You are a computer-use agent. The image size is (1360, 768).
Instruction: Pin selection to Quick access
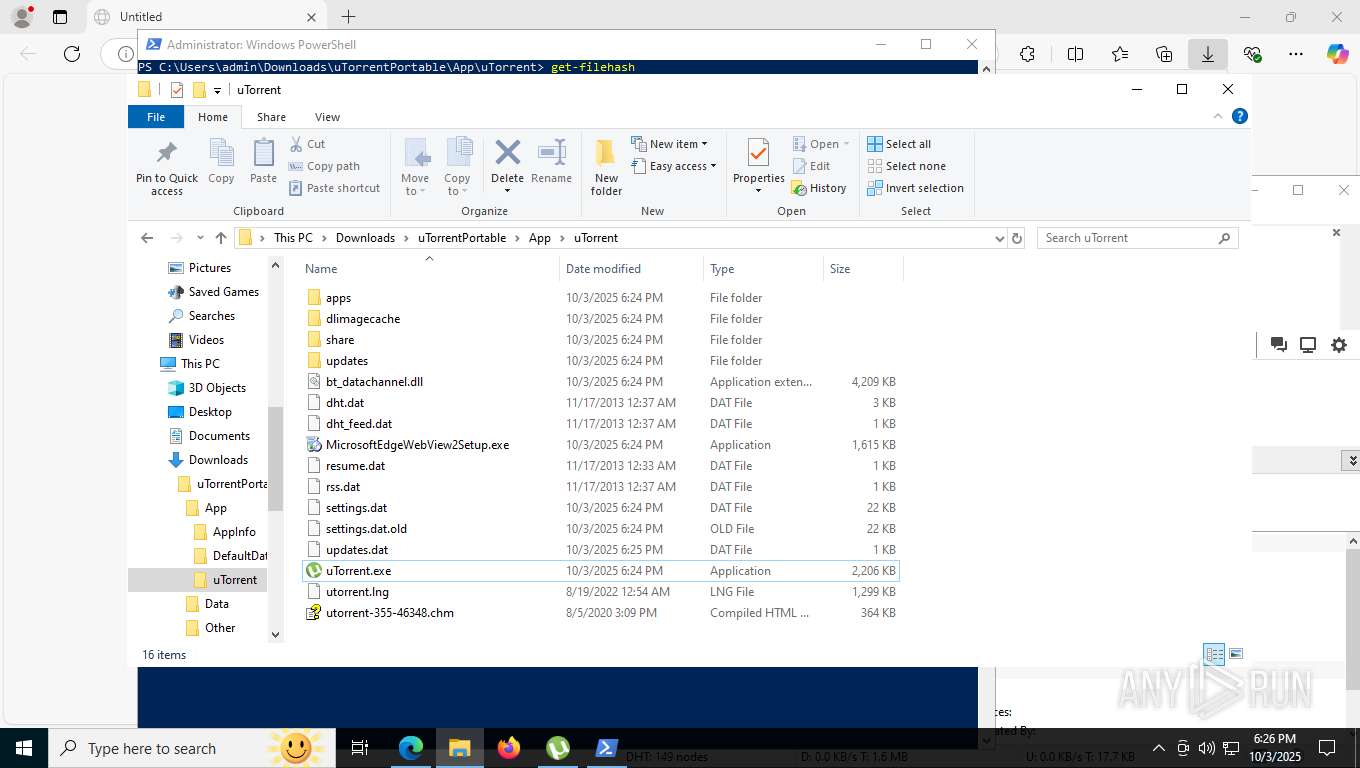(166, 167)
